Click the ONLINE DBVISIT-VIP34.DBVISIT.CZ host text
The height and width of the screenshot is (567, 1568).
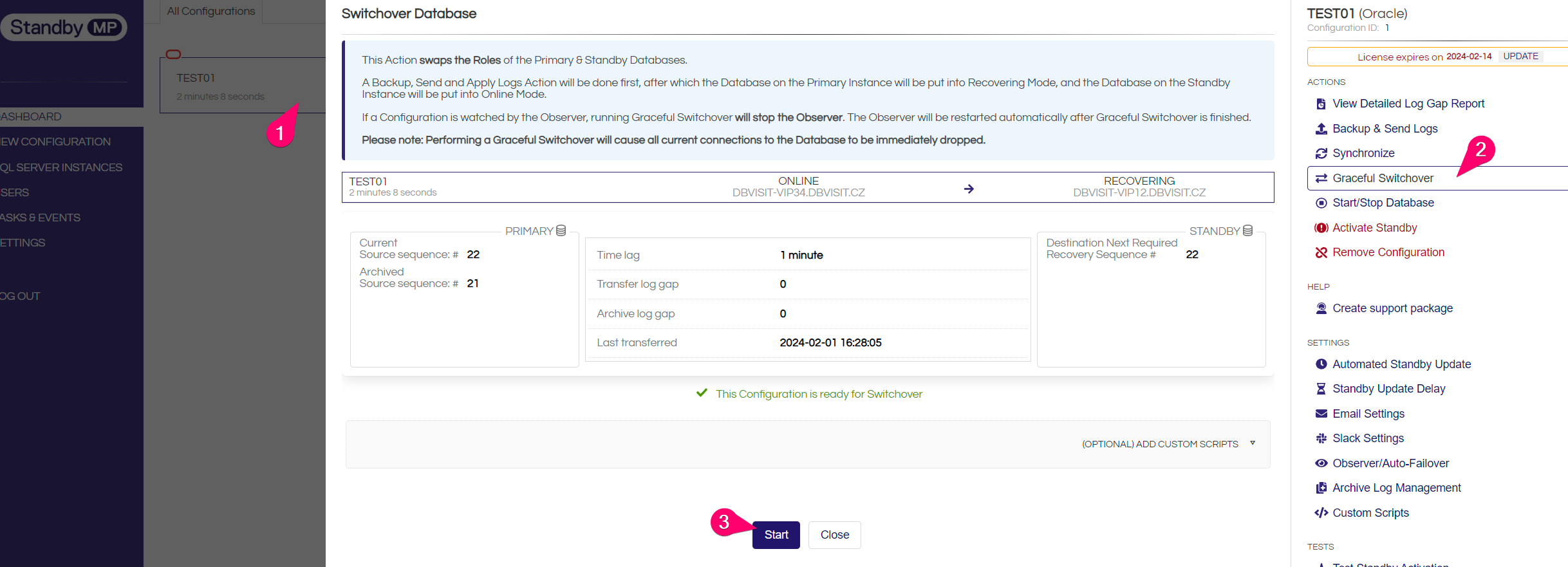tap(798, 187)
